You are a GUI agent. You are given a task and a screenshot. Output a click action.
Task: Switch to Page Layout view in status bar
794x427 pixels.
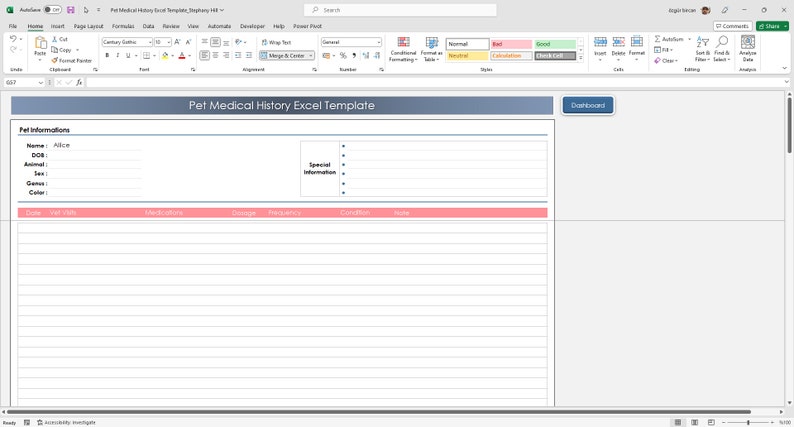(x=695, y=422)
